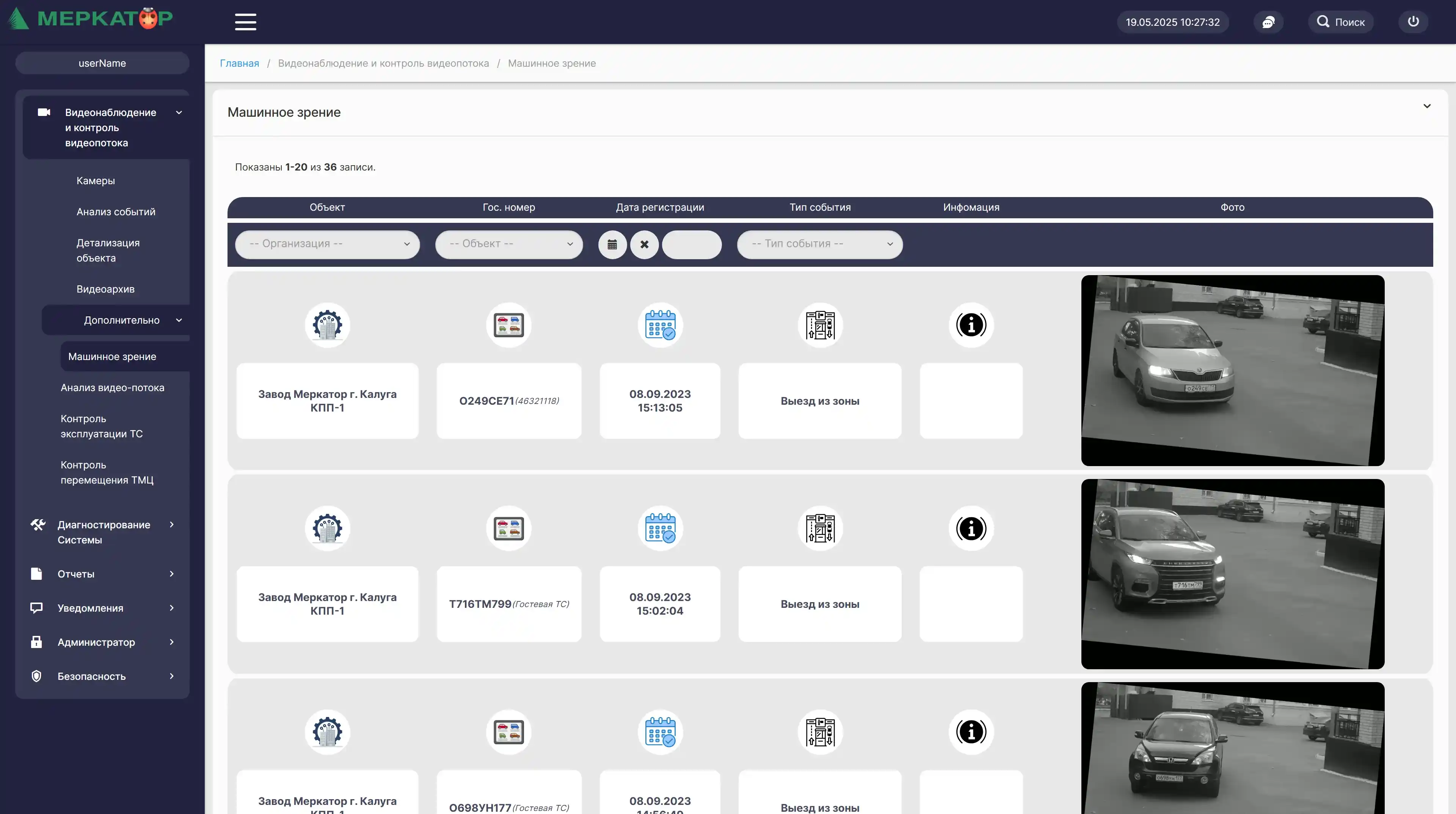Image resolution: width=1456 pixels, height=814 pixels.
Task: Click the license plate icon in О698УН177 row
Action: [509, 732]
